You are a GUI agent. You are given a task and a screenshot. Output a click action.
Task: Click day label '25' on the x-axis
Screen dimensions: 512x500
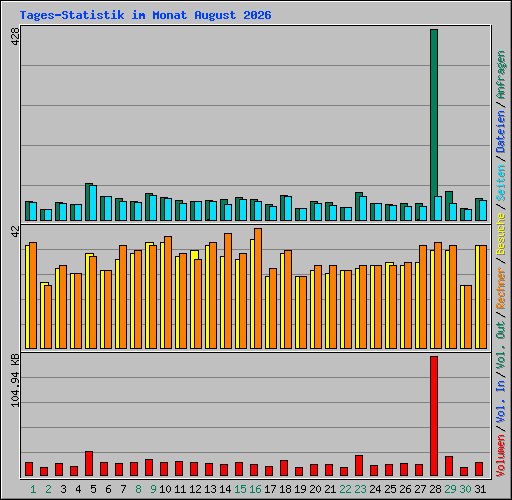pyautogui.click(x=390, y=489)
